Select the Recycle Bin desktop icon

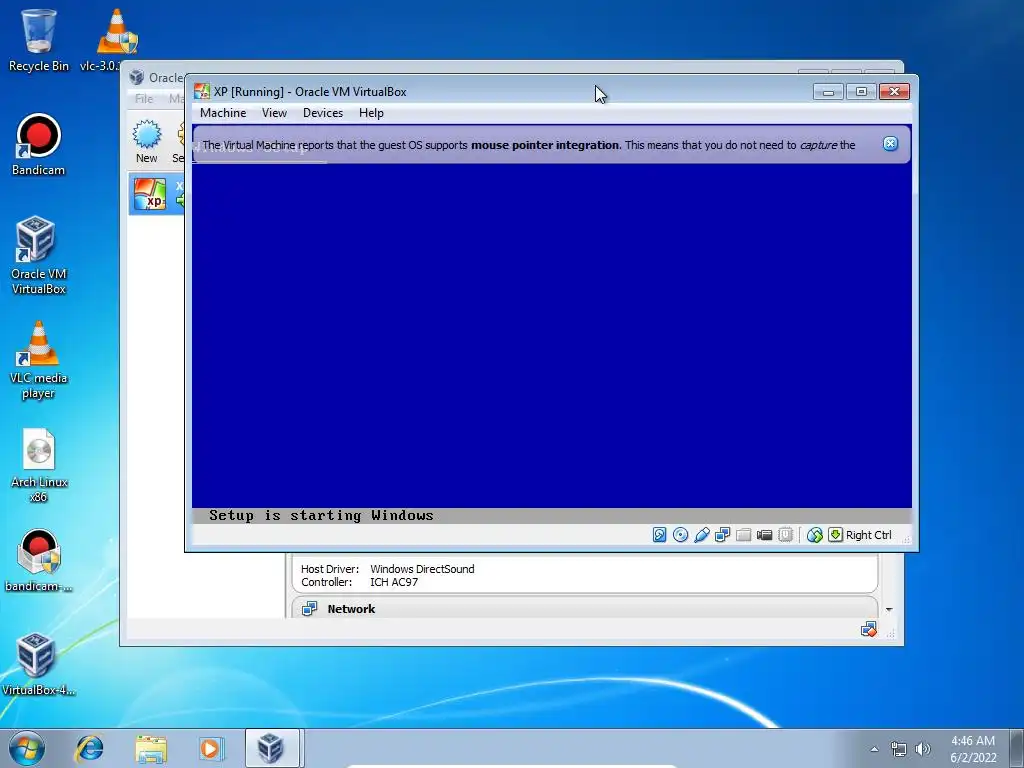coord(39,39)
